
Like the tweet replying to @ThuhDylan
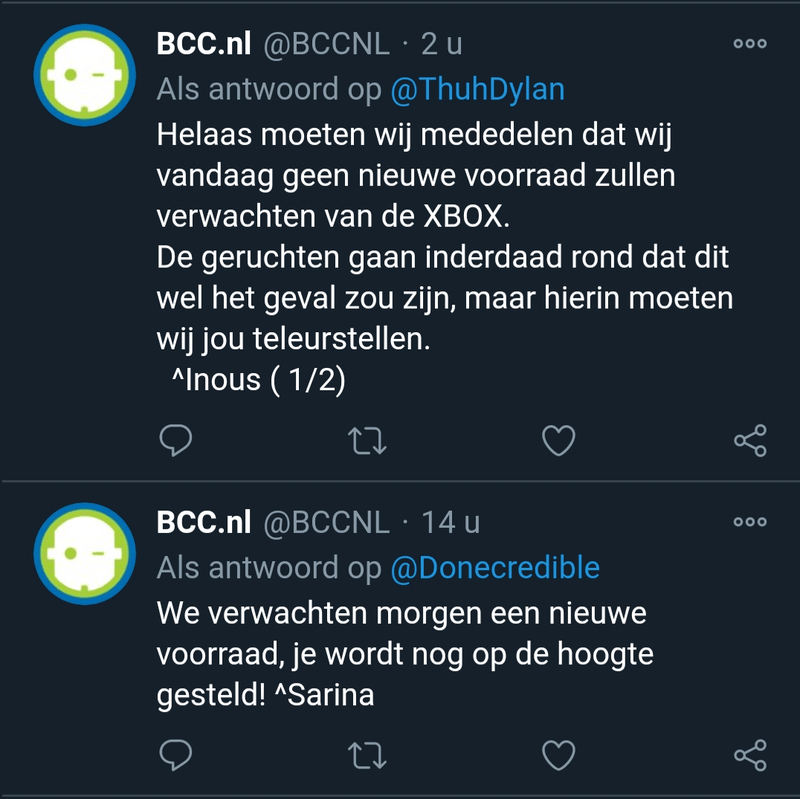pos(559,440)
